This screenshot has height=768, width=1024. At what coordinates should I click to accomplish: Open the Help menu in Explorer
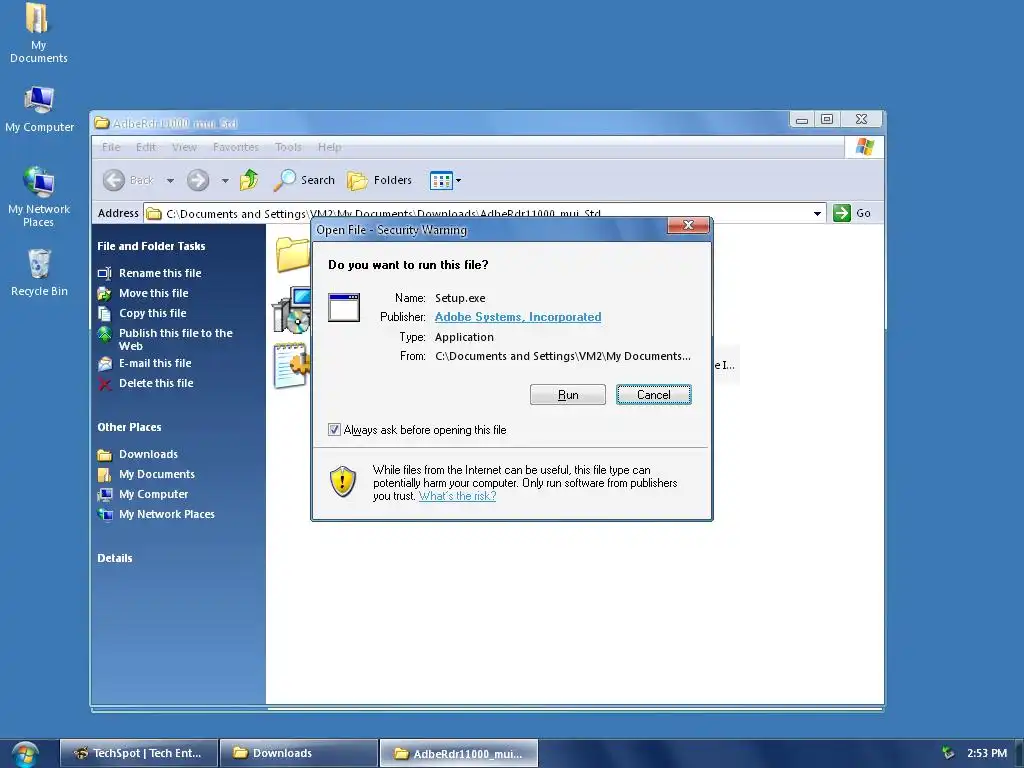(330, 147)
